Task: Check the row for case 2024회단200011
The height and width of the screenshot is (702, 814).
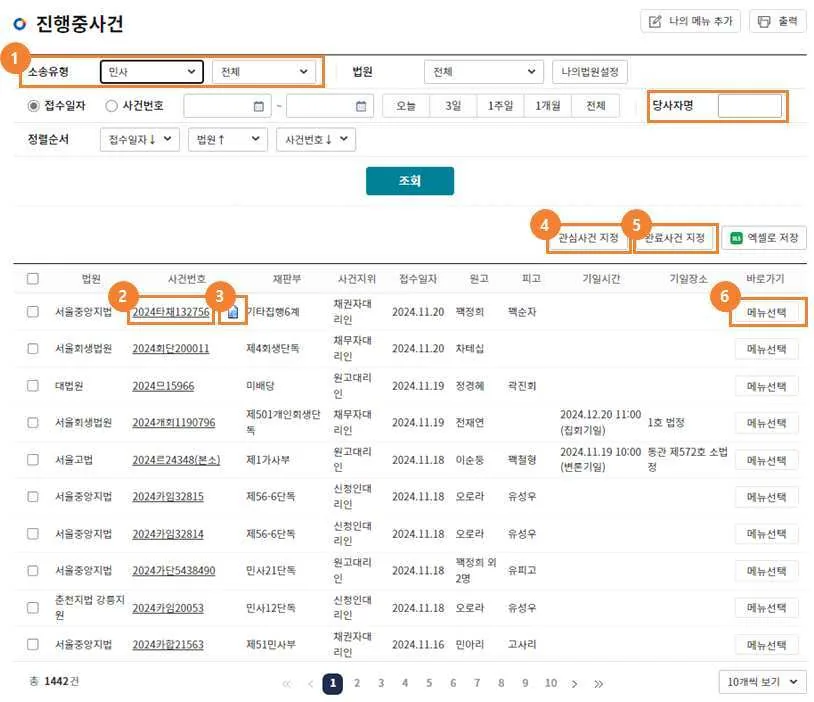Action: [x=33, y=348]
